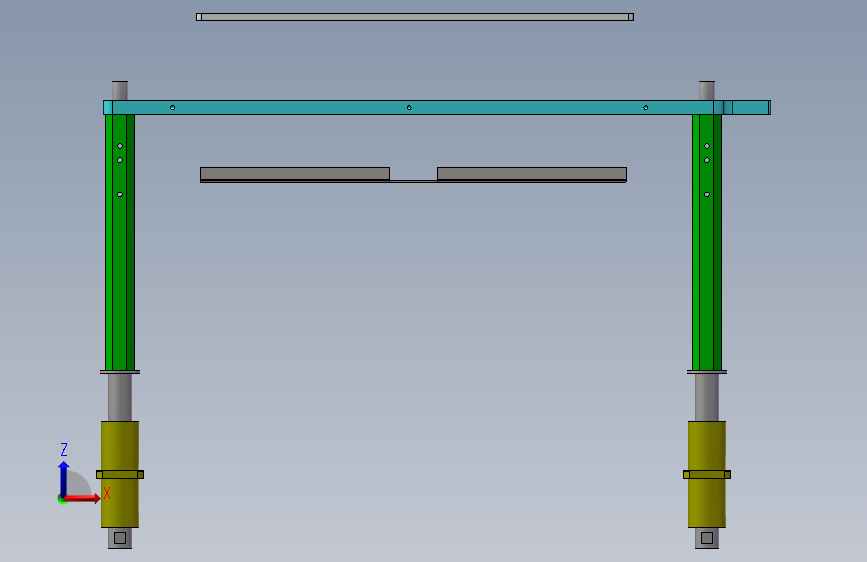Select the right green vertical column
Viewport: 867px width, 562px height.
click(x=707, y=242)
